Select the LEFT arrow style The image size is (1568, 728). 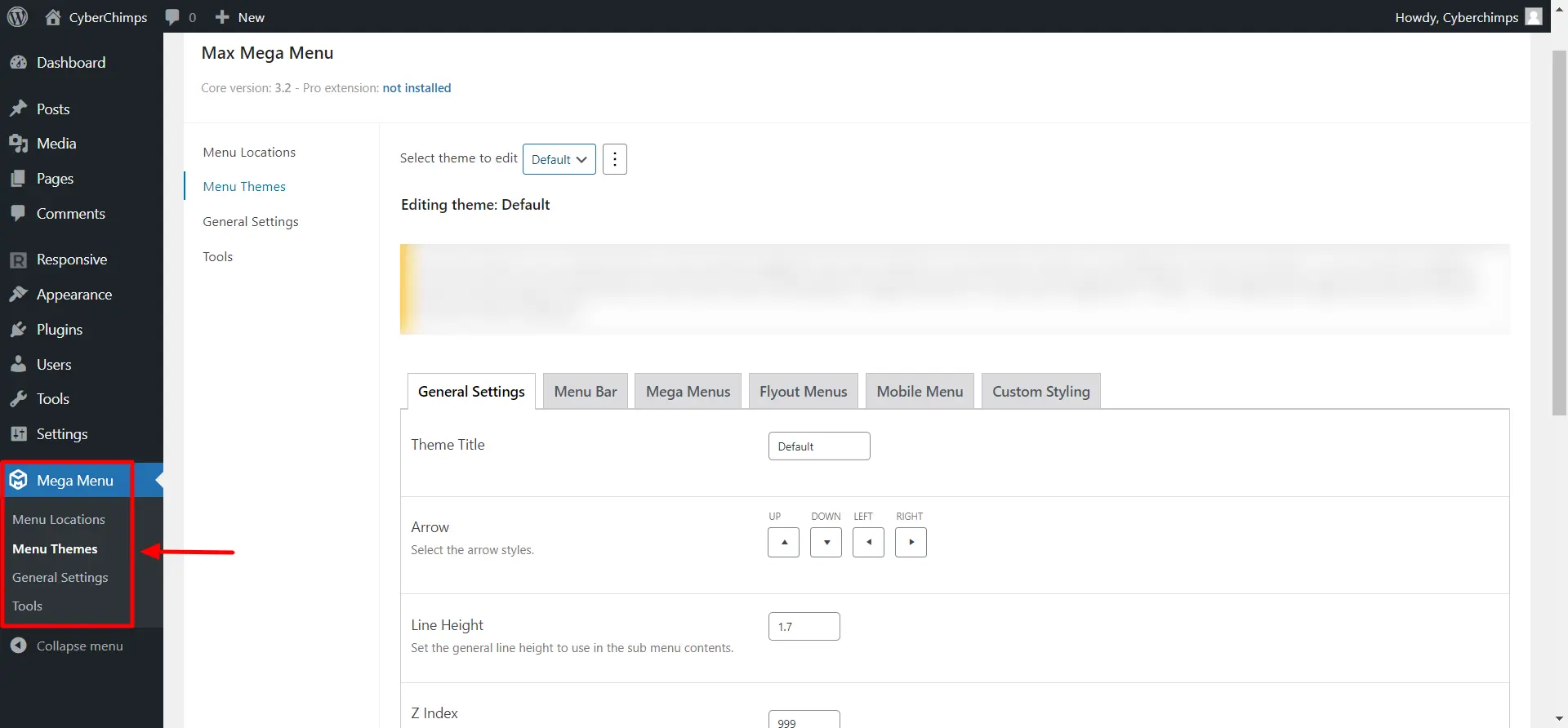[x=868, y=542]
